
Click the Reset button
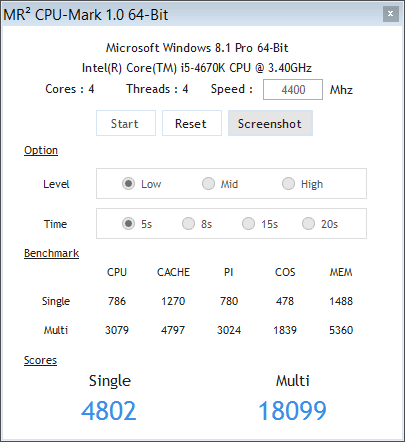tap(192, 123)
